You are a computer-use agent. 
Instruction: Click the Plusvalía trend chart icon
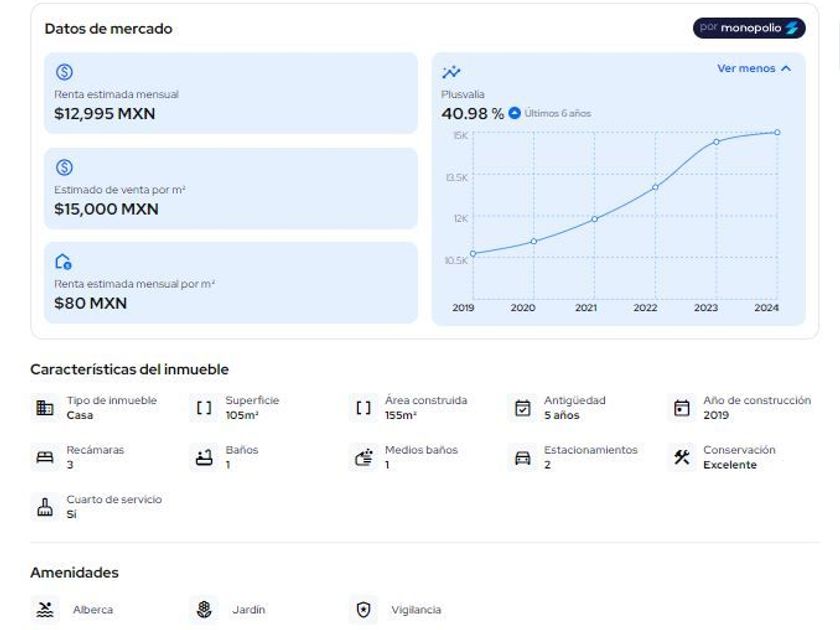tap(451, 72)
